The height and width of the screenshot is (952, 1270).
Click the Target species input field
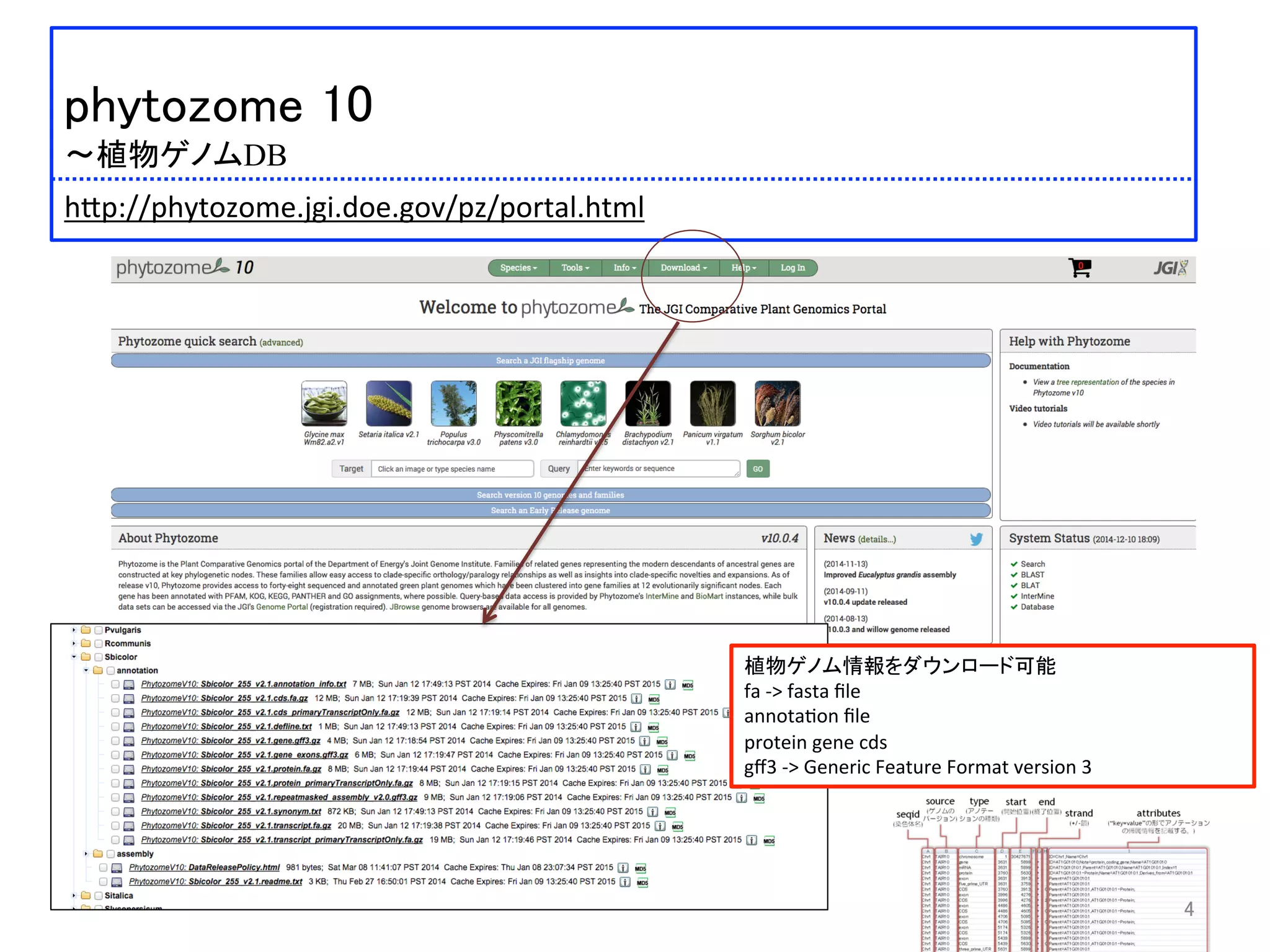click(x=453, y=469)
